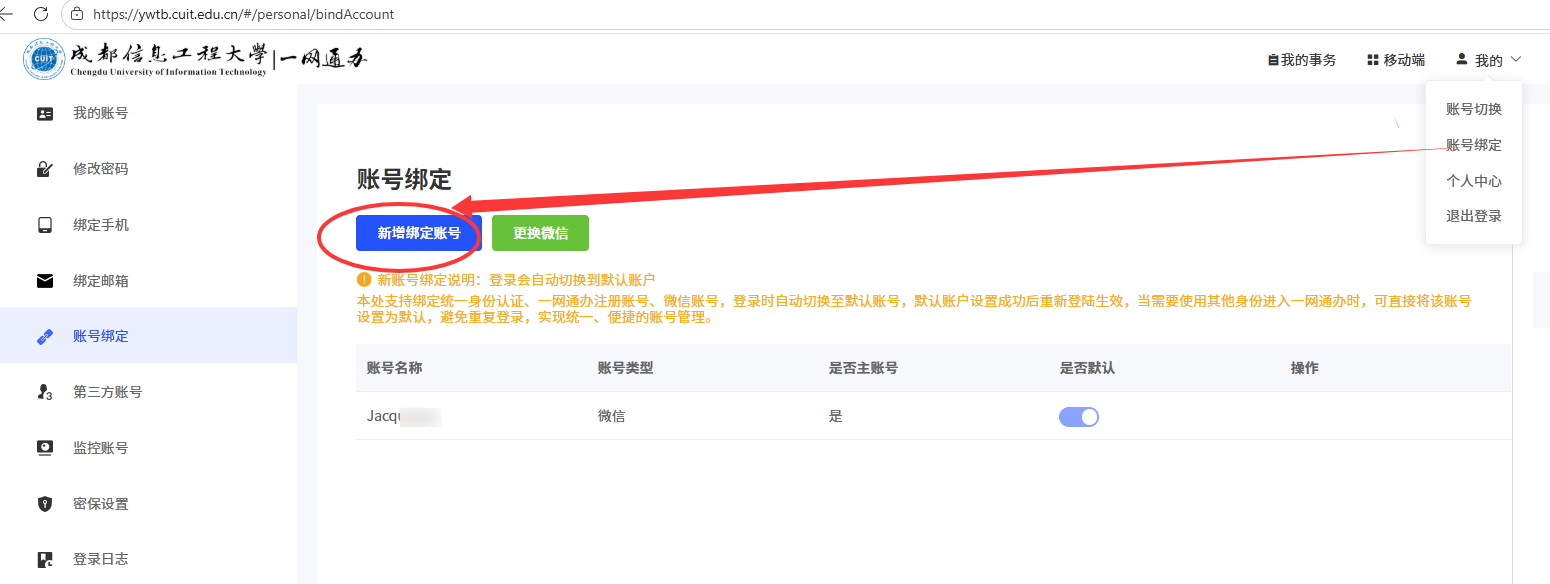Click the Third-party Account person icon
Image resolution: width=1550 pixels, height=584 pixels.
44,392
